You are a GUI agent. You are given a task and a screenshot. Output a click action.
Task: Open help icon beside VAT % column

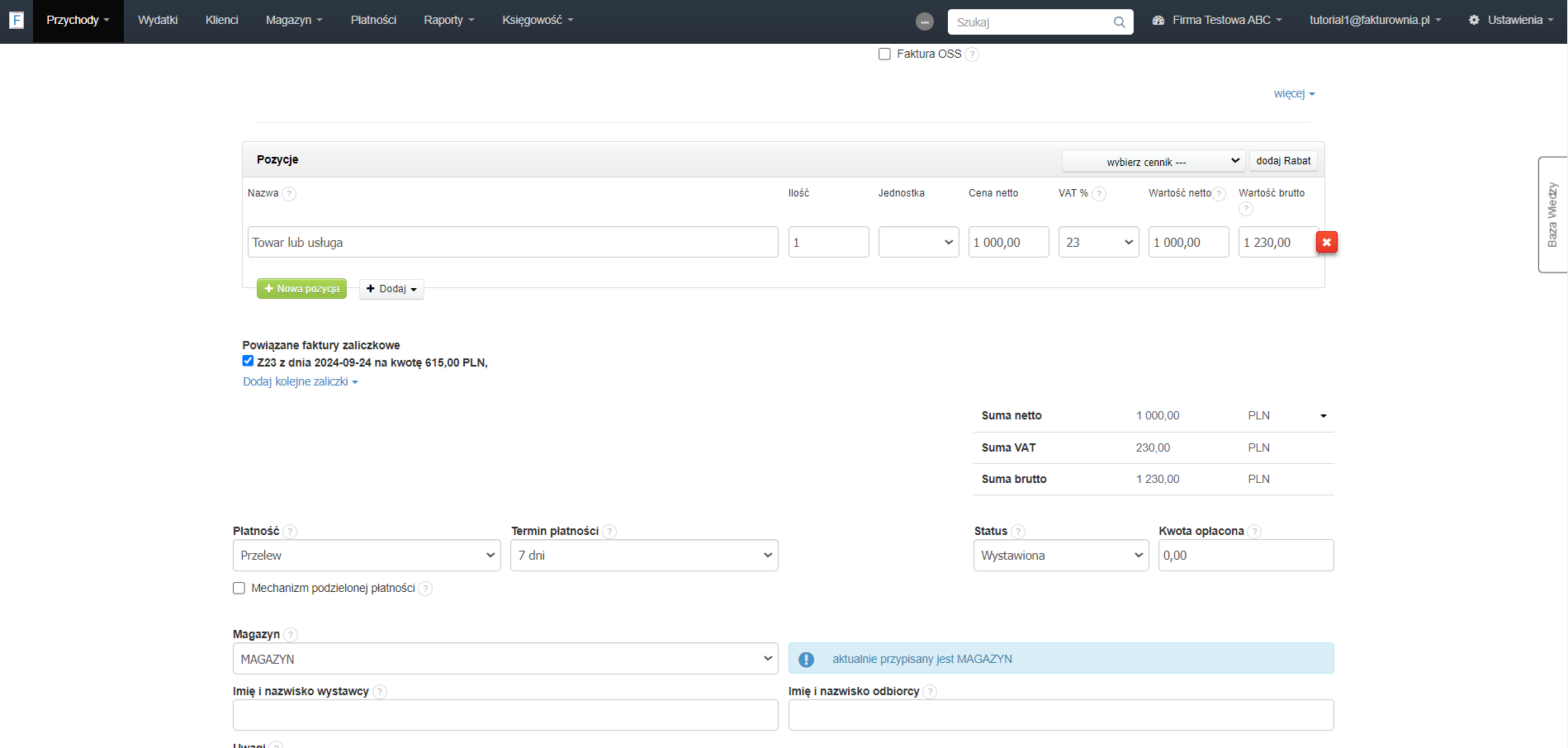point(1099,194)
